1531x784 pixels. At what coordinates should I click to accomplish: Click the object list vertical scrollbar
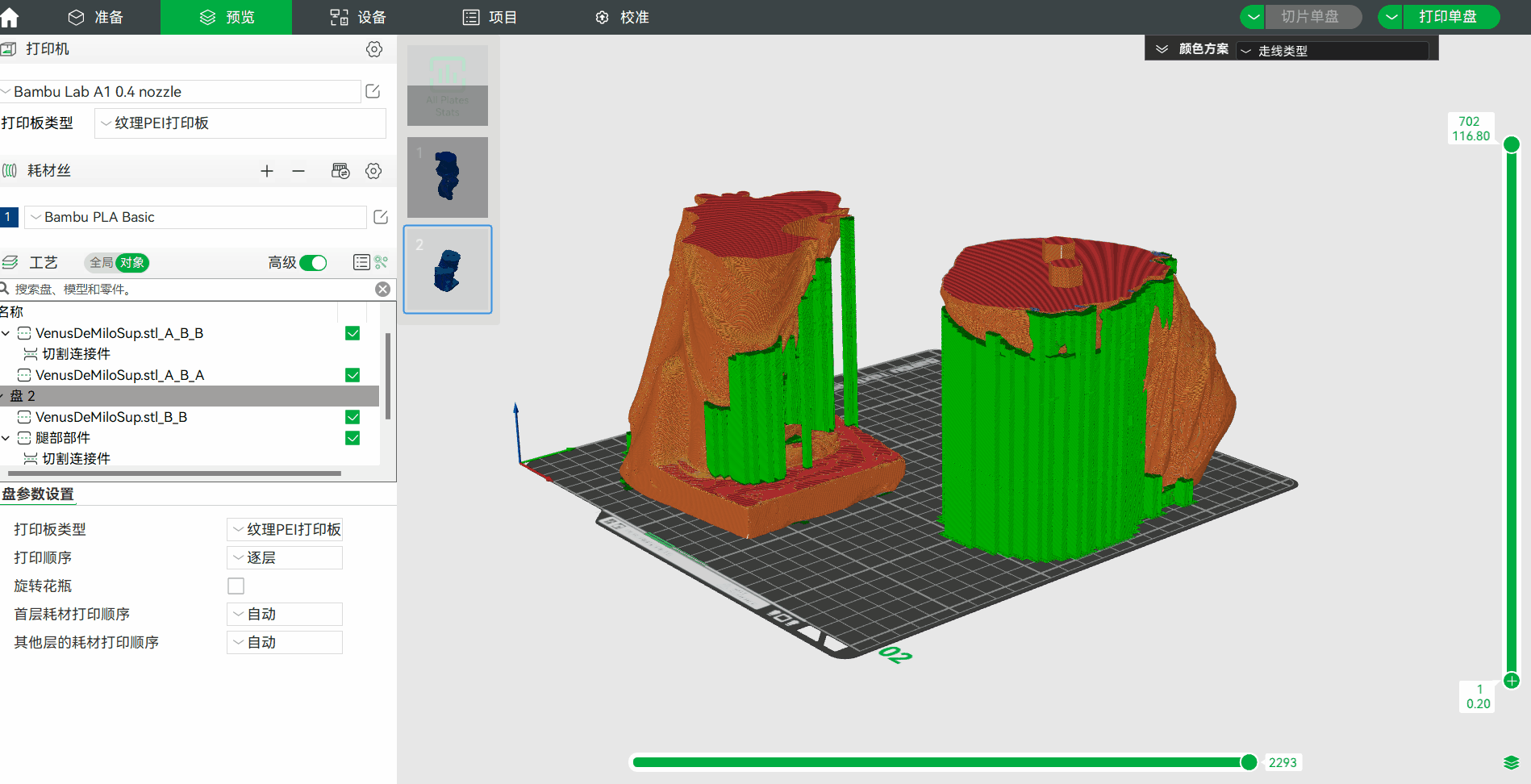388,377
